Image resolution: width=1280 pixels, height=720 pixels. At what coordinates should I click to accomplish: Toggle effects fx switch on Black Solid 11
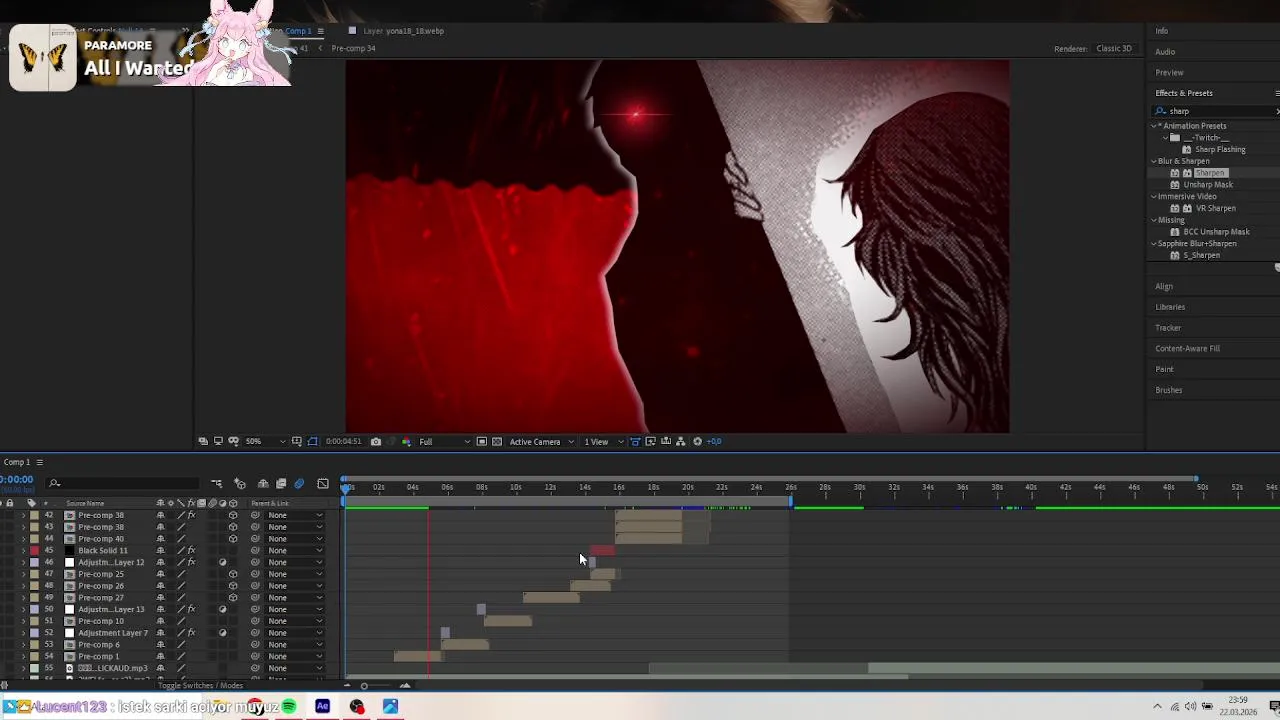coord(191,551)
